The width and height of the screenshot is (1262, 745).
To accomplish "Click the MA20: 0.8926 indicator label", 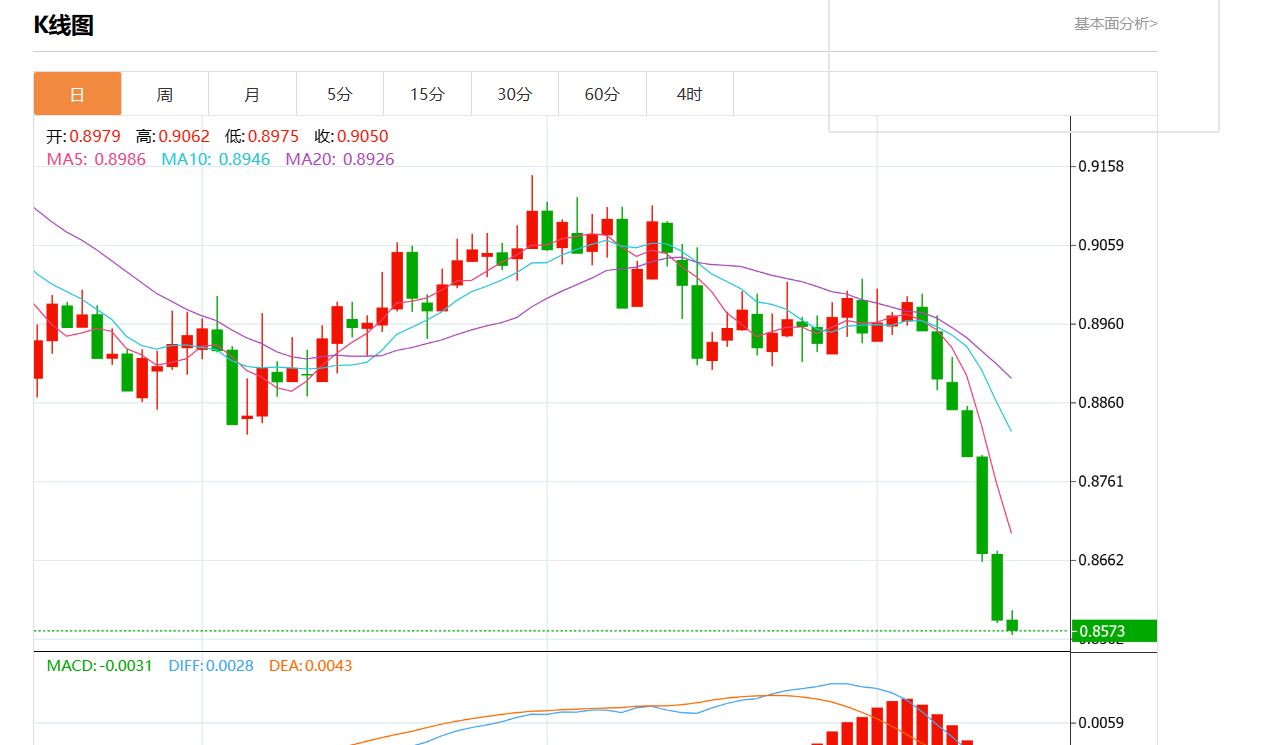I will coord(340,159).
